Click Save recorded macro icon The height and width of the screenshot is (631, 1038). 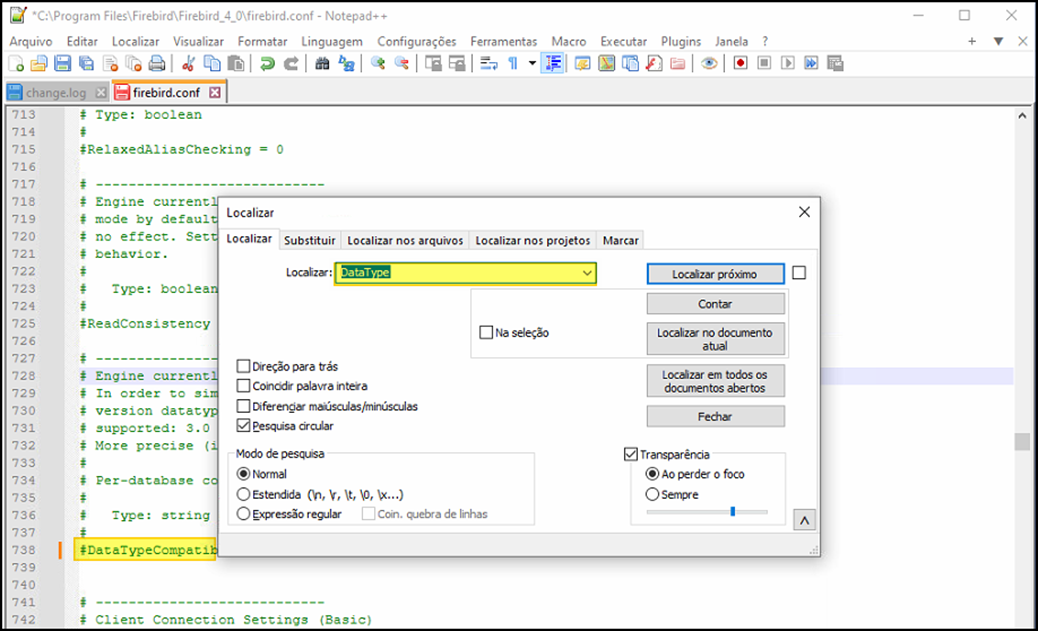(835, 64)
